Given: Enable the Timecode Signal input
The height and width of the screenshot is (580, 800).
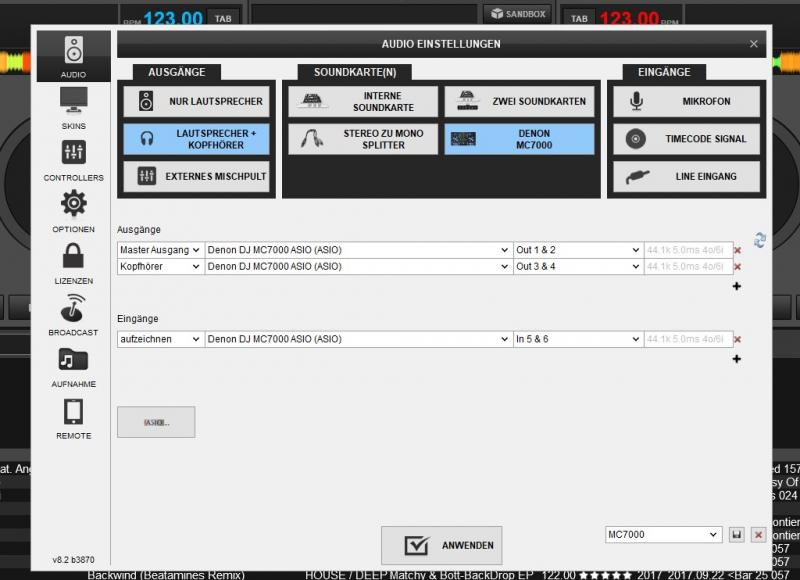Looking at the screenshot, I should [x=686, y=139].
